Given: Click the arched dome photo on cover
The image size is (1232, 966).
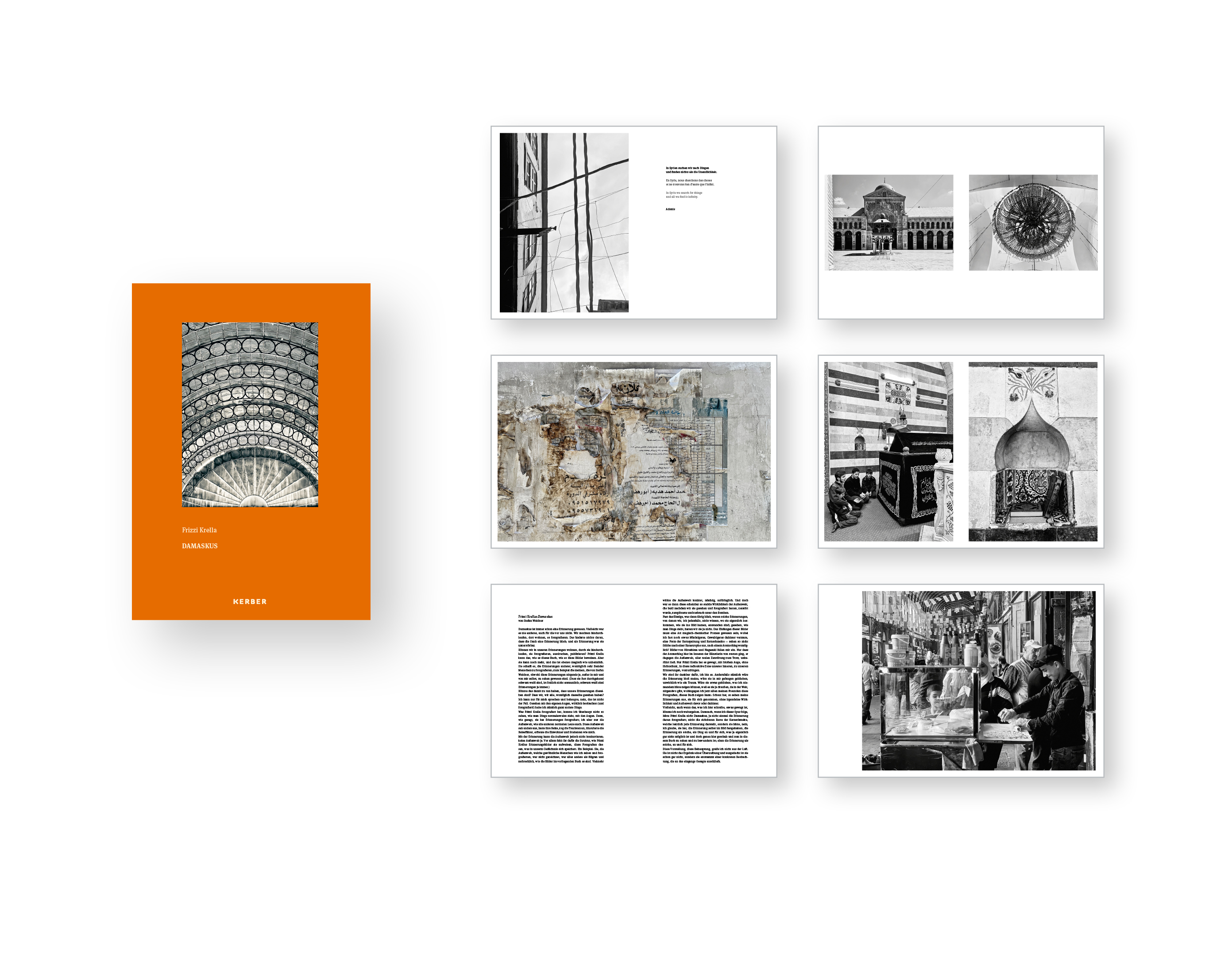Looking at the screenshot, I should pyautogui.click(x=250, y=414).
